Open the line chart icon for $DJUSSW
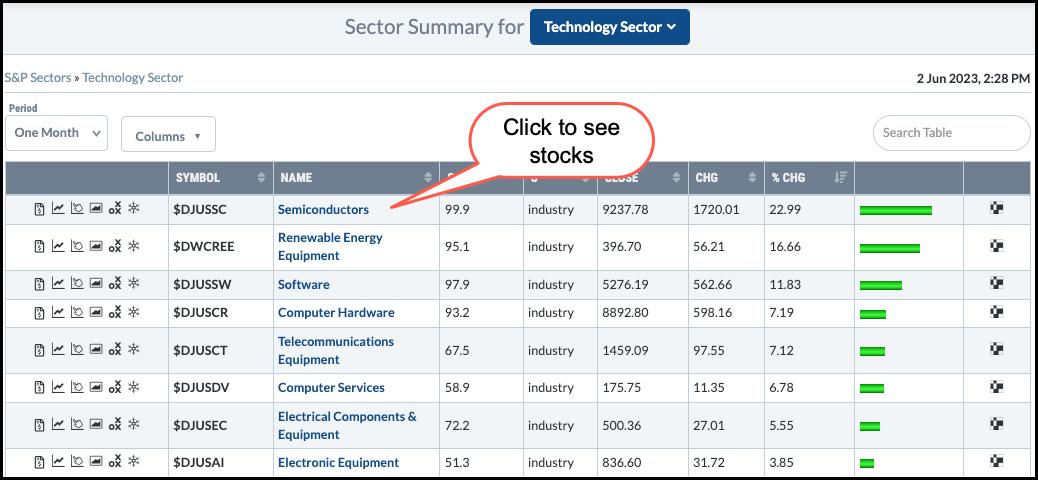Viewport: 1038px width, 480px height. point(58,284)
